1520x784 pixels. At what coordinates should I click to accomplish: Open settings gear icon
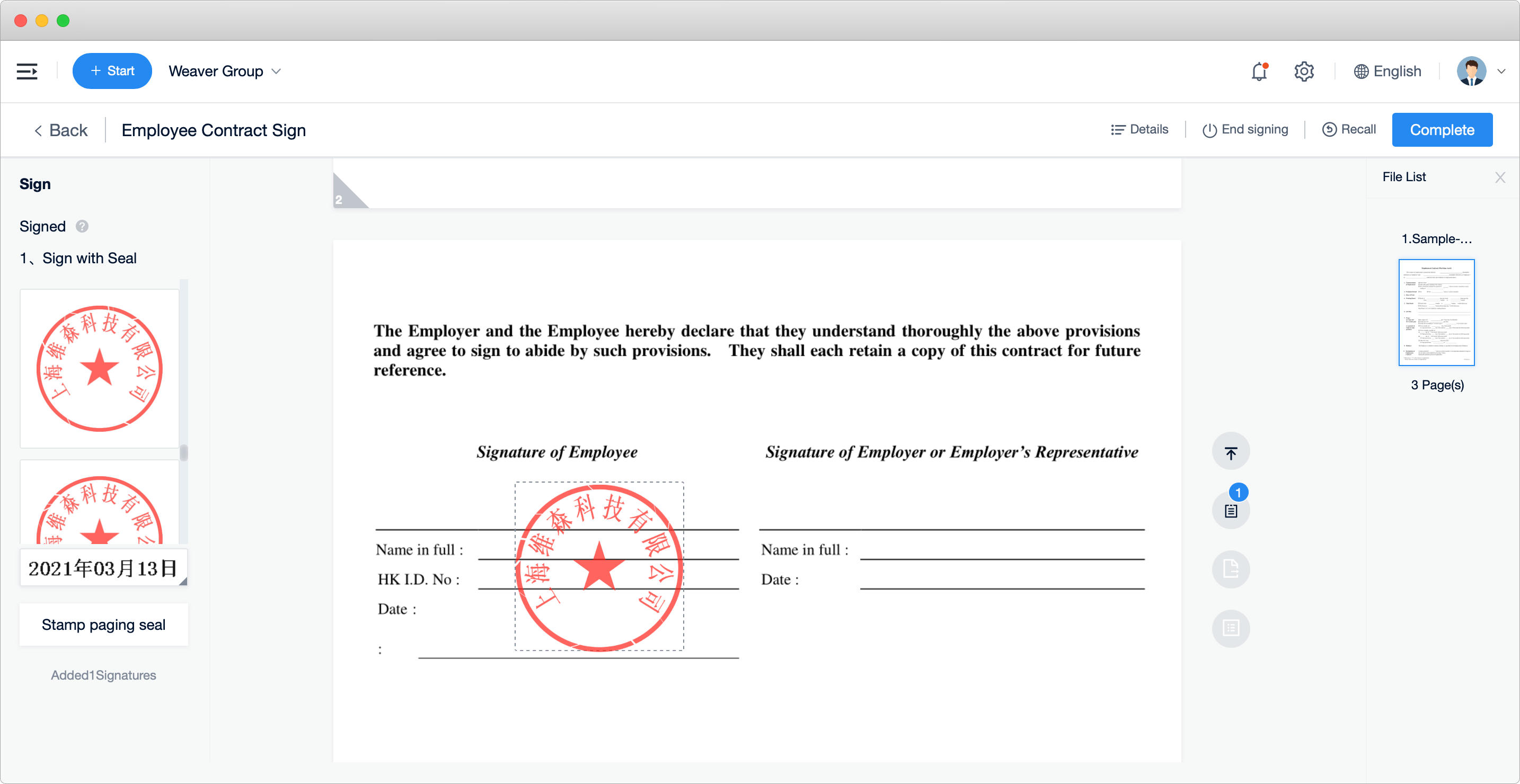1303,72
